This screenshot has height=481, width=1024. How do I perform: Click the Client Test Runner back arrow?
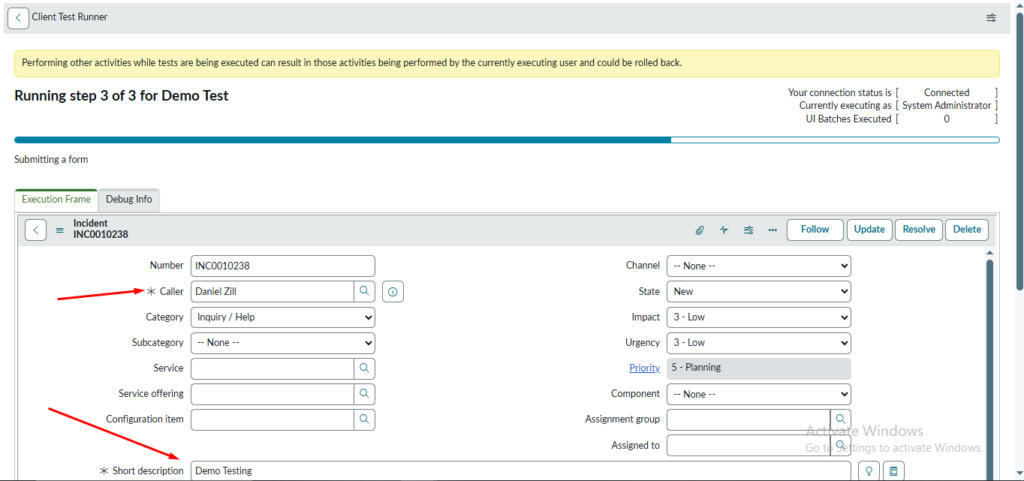(18, 18)
